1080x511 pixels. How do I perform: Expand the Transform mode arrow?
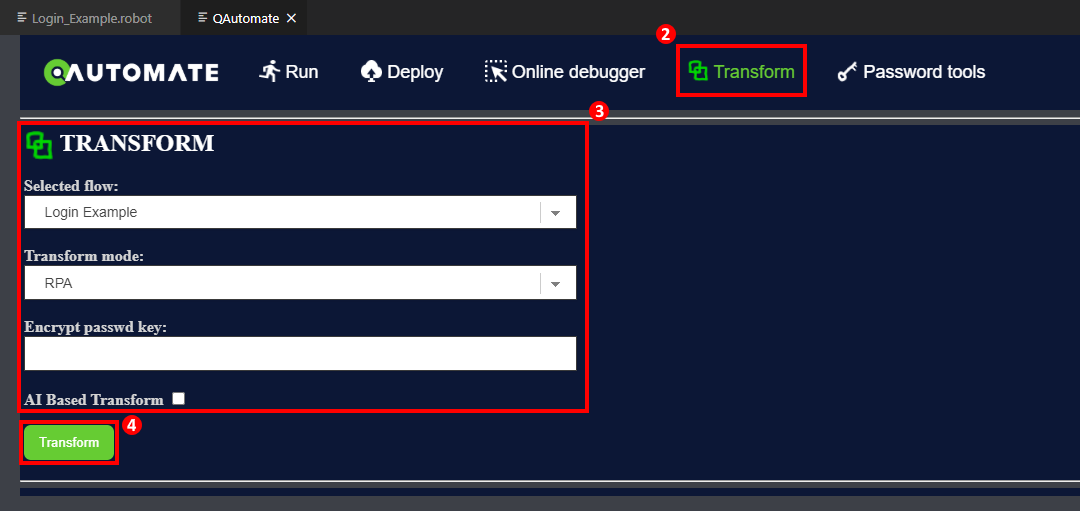[x=556, y=284]
